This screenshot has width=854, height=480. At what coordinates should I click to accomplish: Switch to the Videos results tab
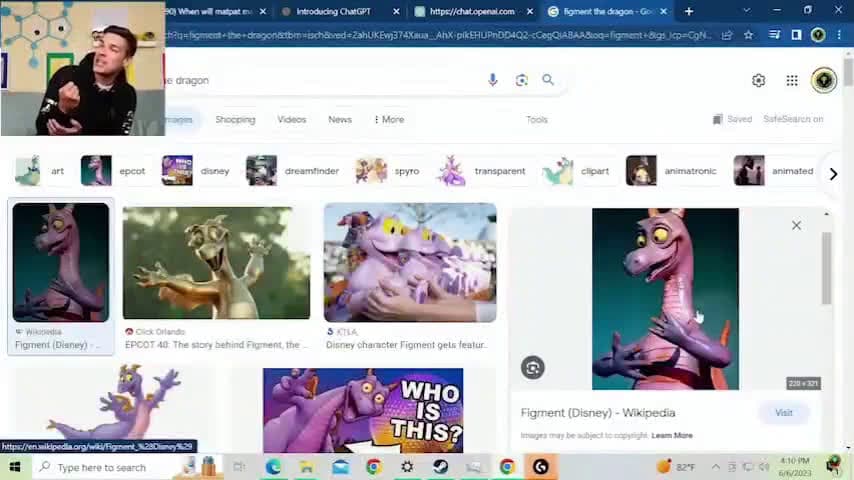pyautogui.click(x=291, y=119)
